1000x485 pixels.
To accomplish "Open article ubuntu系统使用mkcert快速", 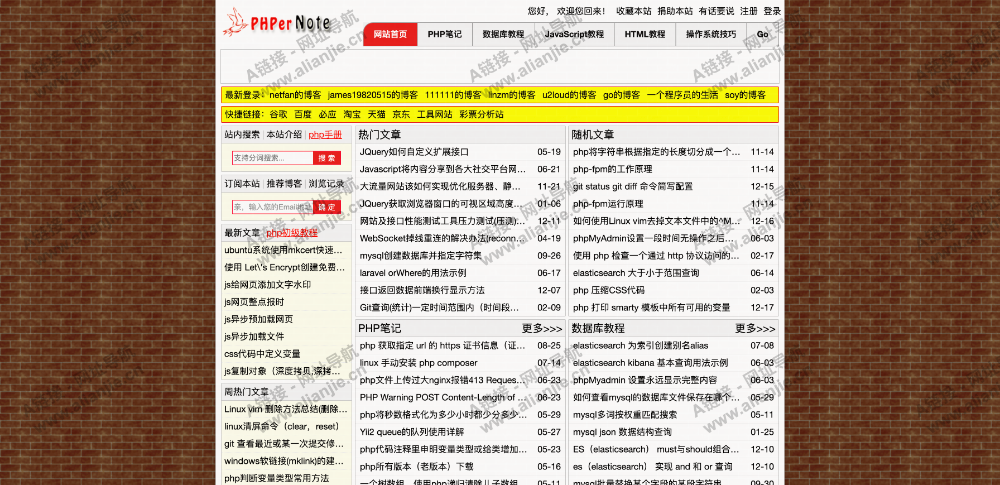I will [284, 250].
